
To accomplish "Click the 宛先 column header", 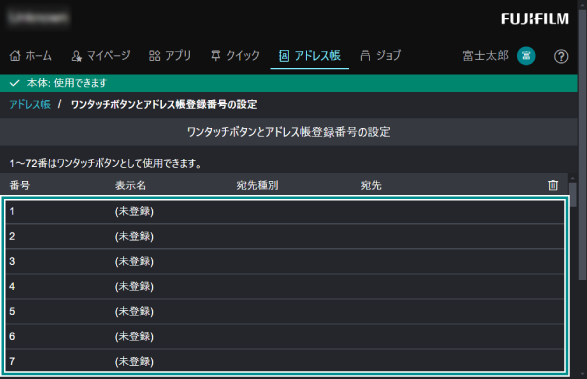I will [371, 185].
